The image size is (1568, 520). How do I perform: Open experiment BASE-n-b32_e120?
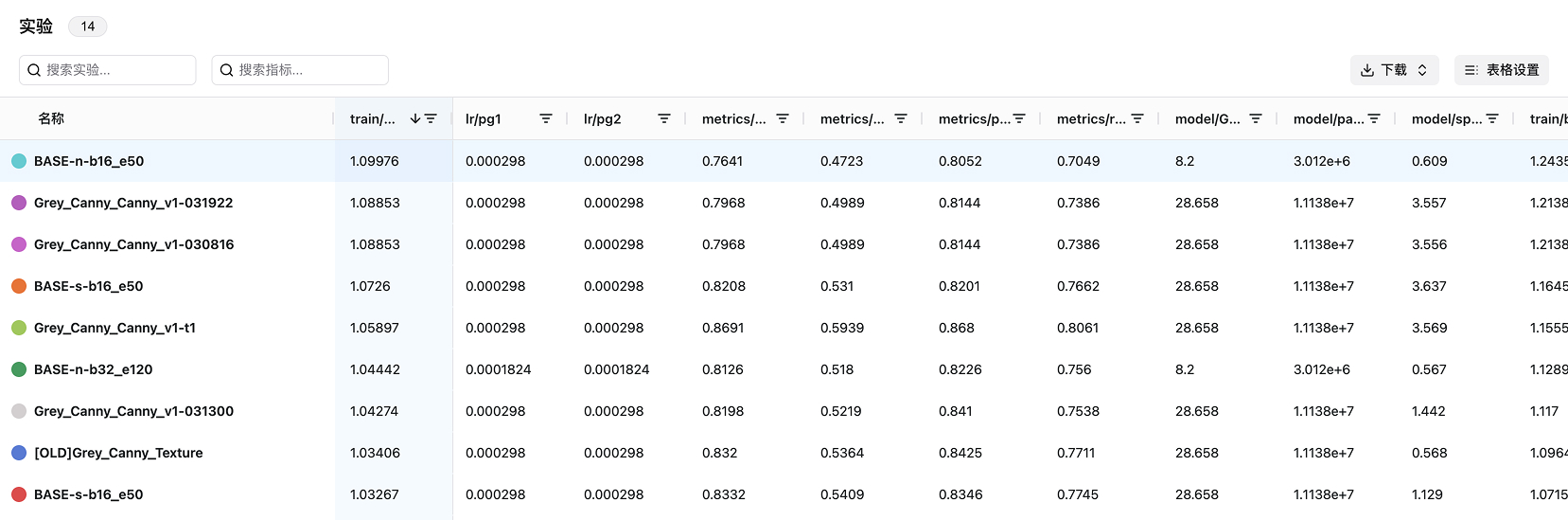(x=93, y=369)
